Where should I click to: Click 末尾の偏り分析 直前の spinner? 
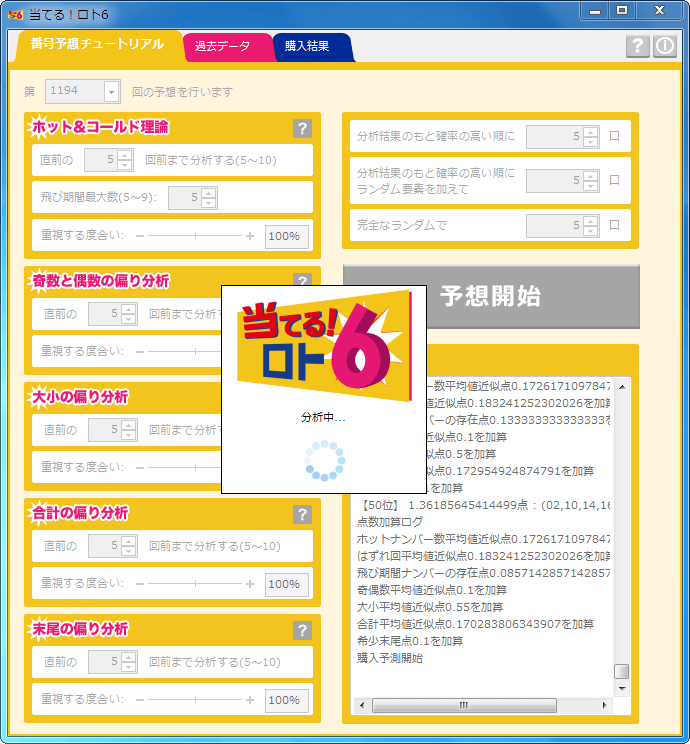(x=113, y=662)
